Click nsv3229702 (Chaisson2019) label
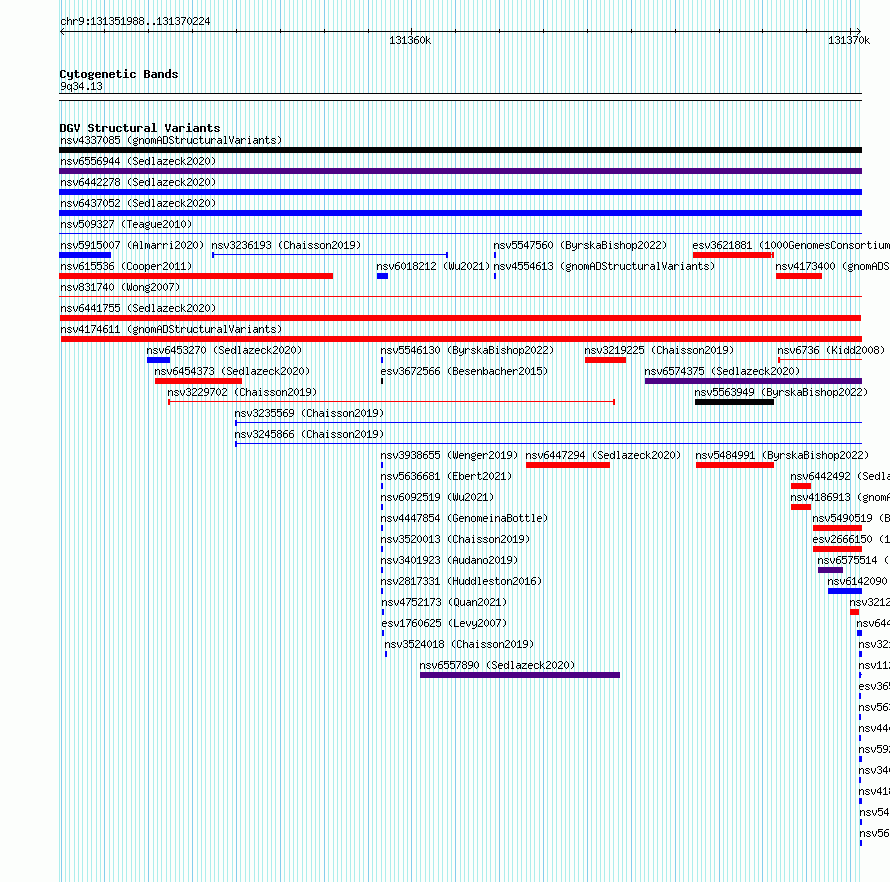 pyautogui.click(x=242, y=392)
